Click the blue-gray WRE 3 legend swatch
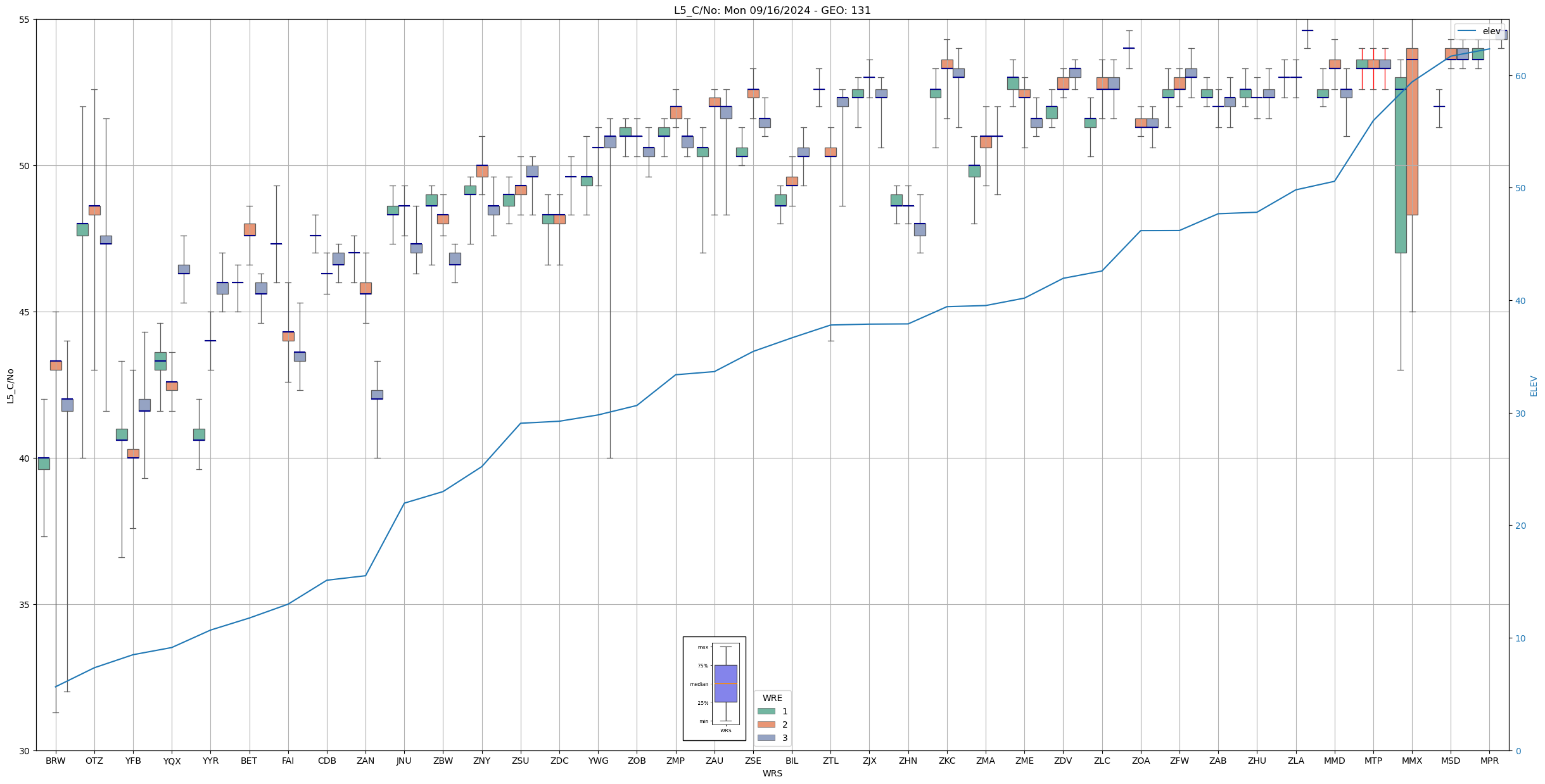This screenshot has width=1545, height=784. (x=766, y=738)
